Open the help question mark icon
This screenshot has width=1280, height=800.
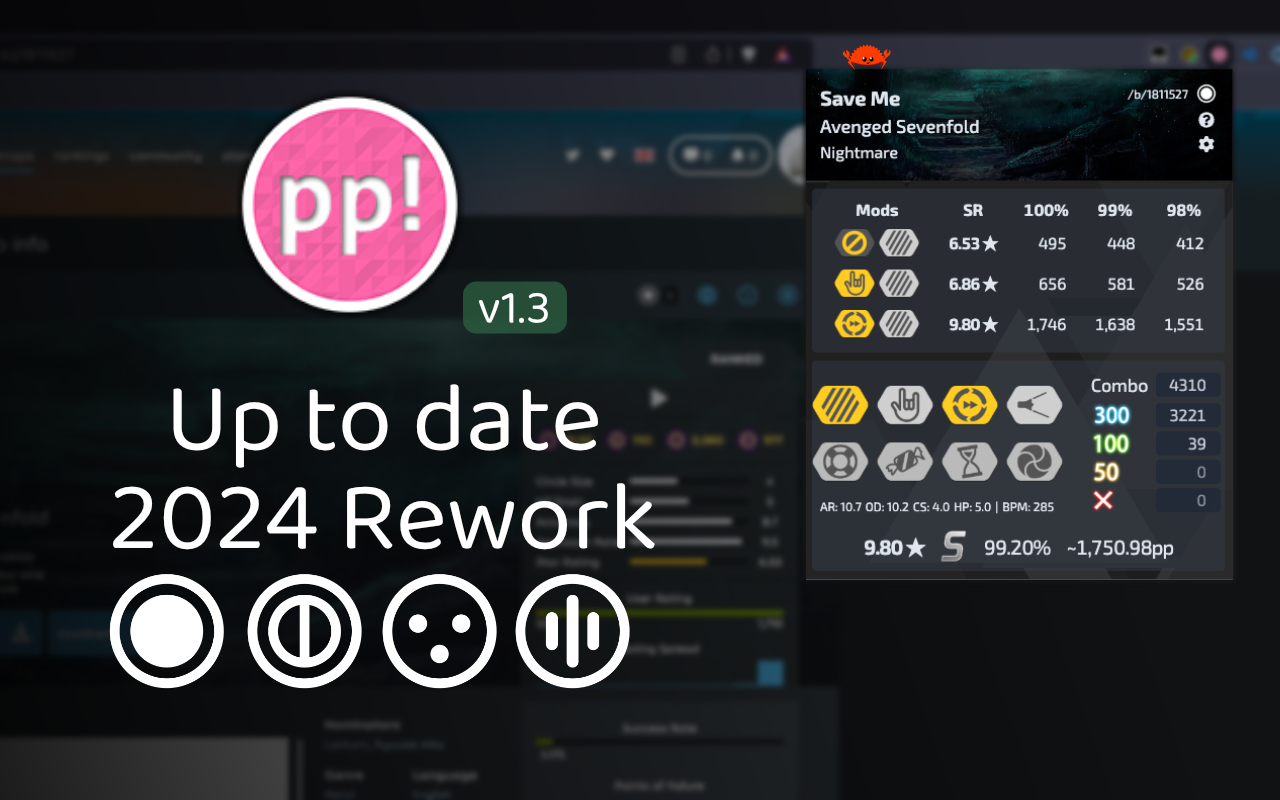(1206, 120)
